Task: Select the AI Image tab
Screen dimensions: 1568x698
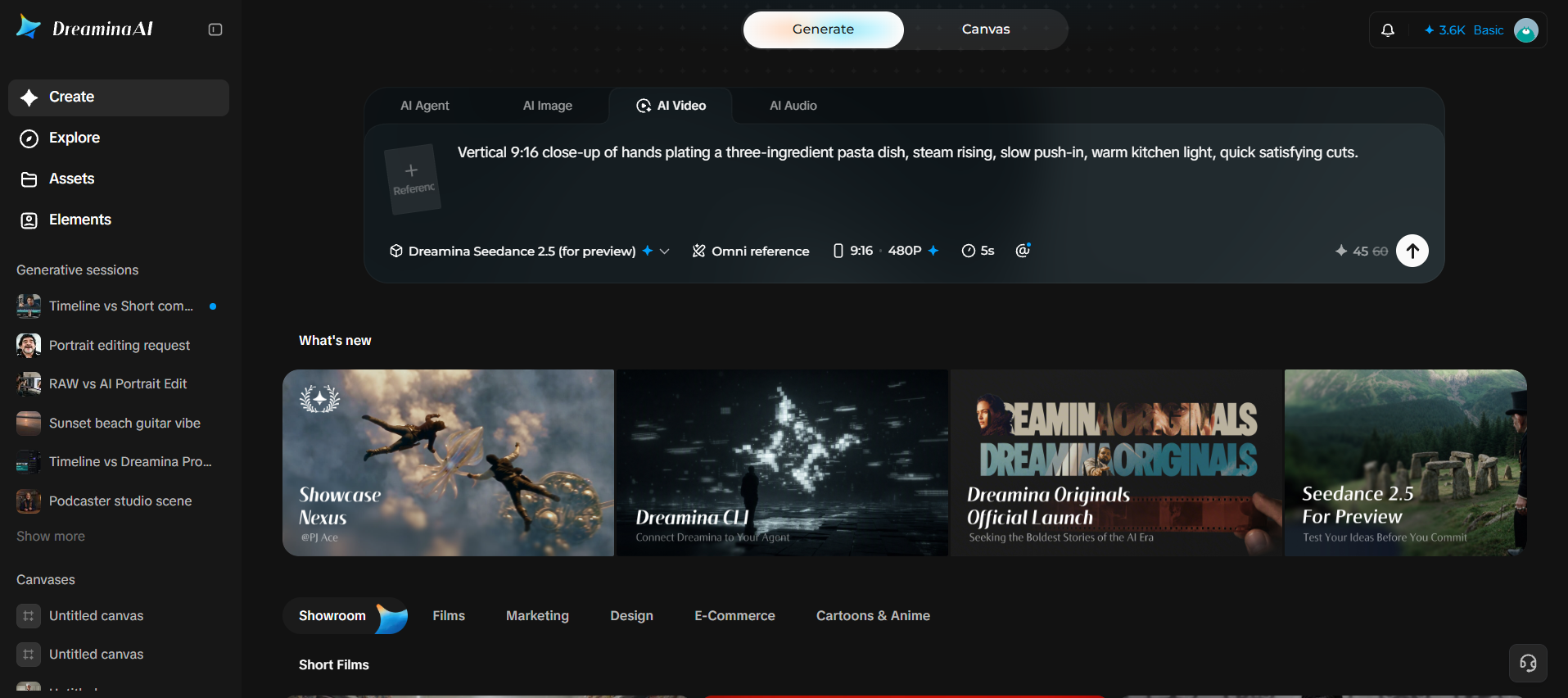Action: [x=548, y=106]
